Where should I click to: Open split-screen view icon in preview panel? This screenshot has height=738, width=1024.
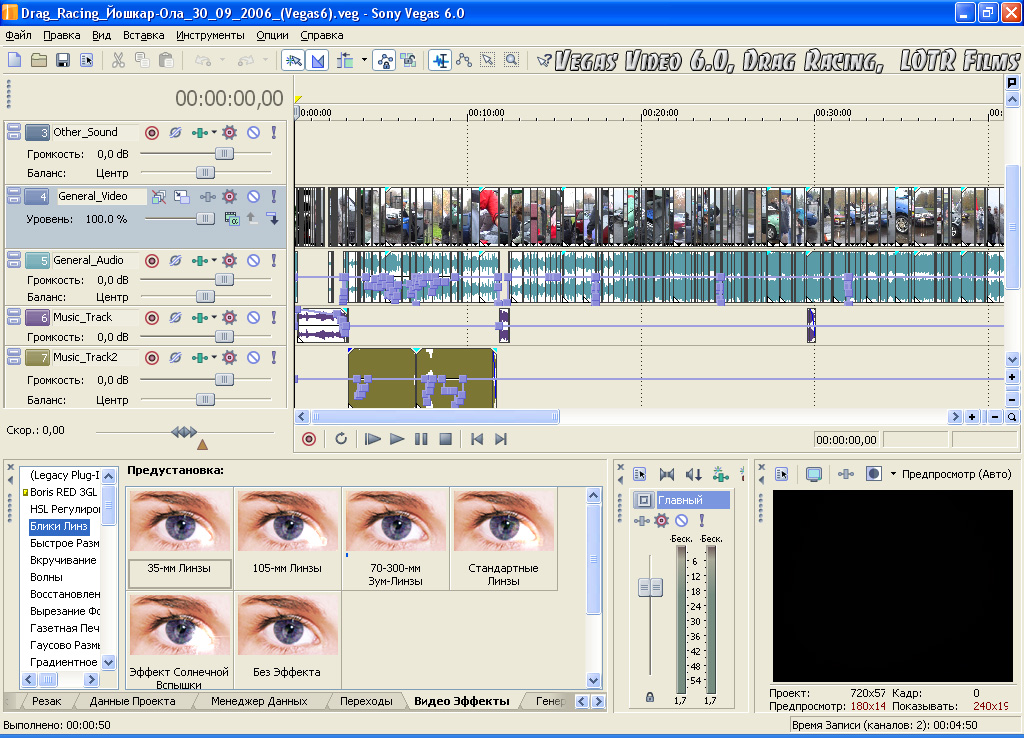click(x=874, y=474)
